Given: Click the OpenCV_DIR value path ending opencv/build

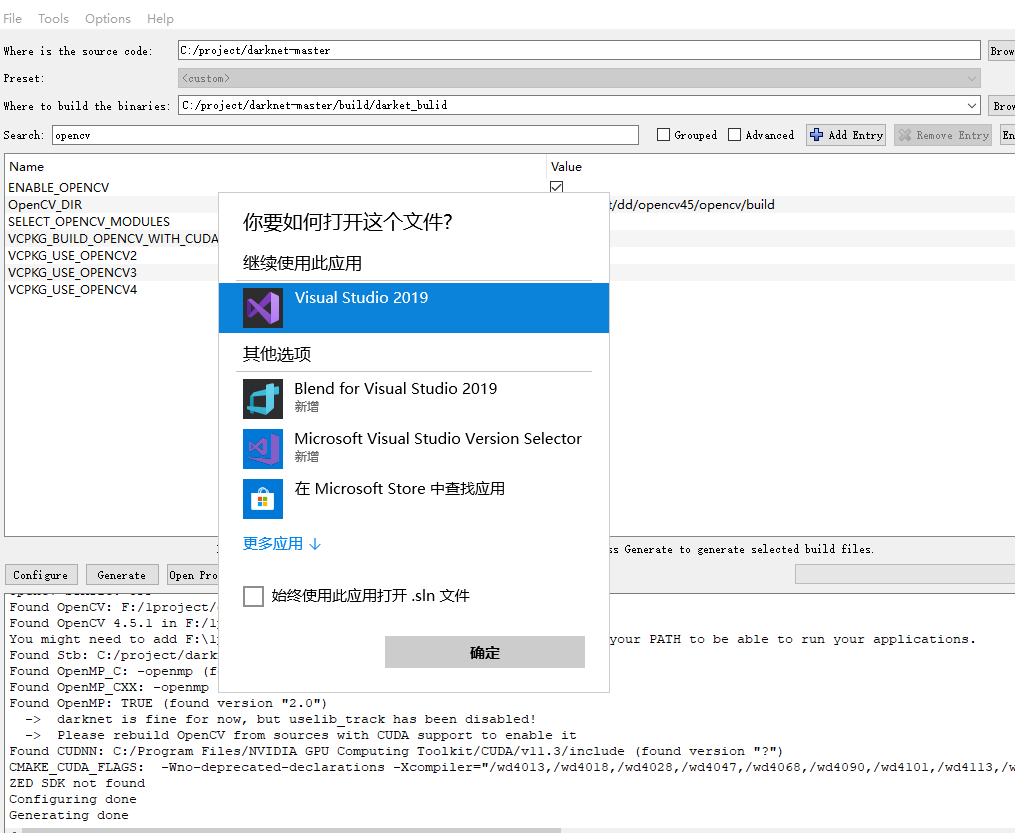Looking at the screenshot, I should click(692, 205).
